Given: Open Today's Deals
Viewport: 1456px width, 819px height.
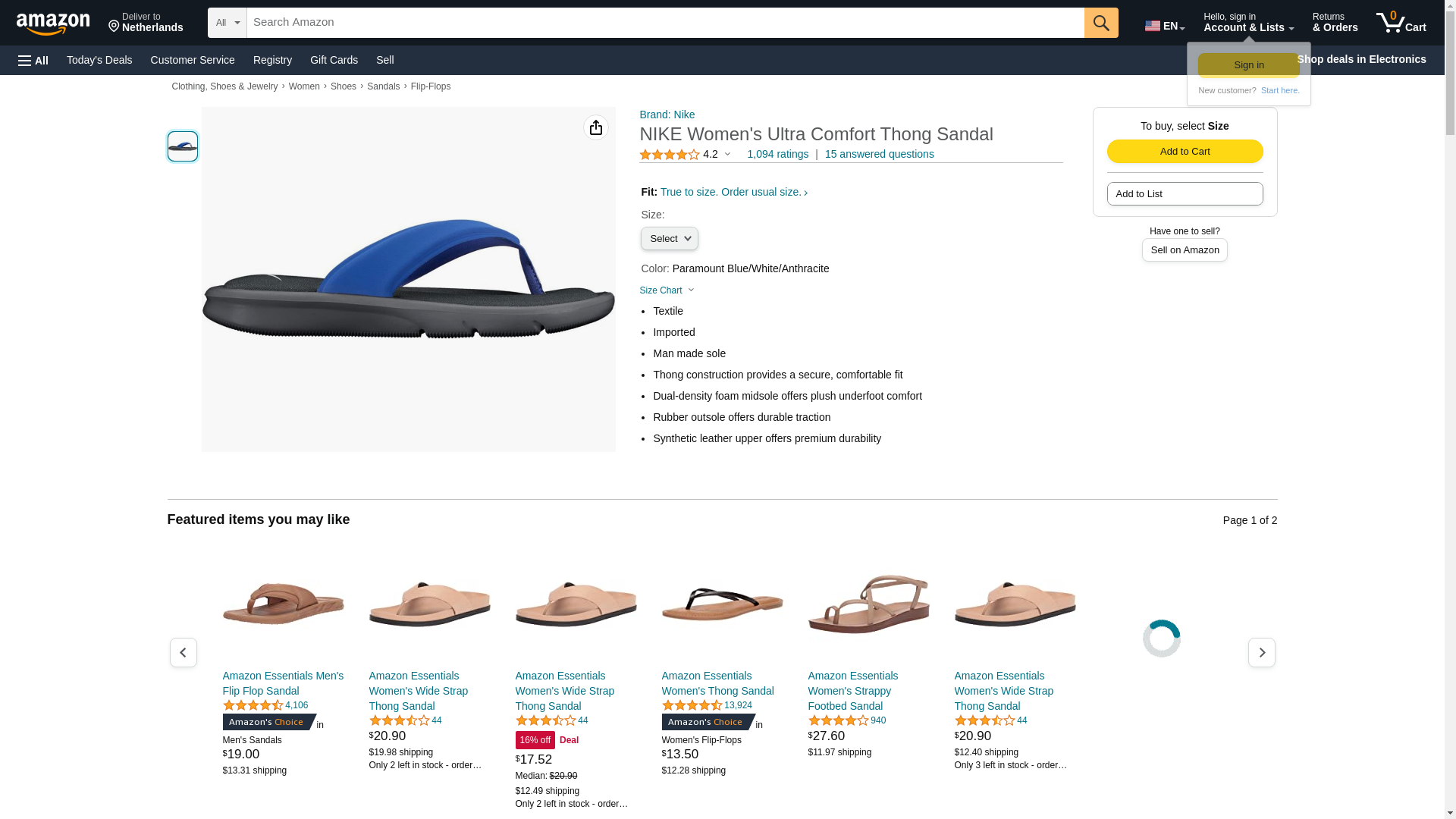Looking at the screenshot, I should point(99,60).
